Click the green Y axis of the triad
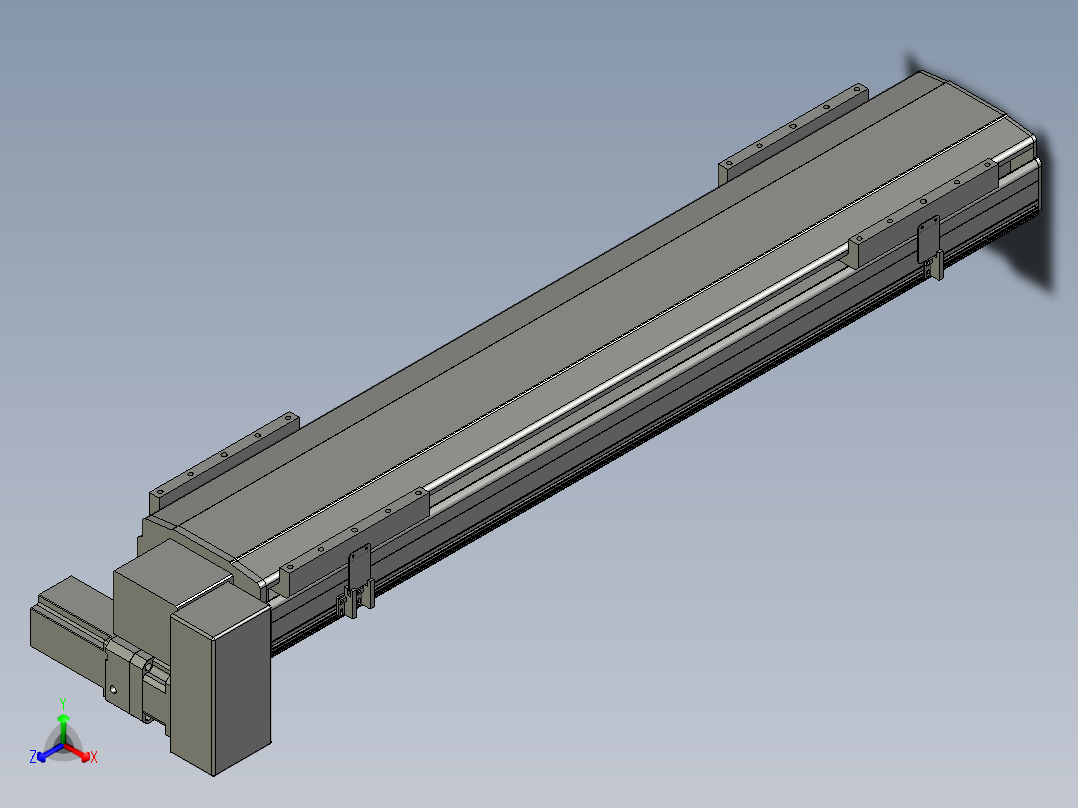1078x808 pixels. click(63, 726)
